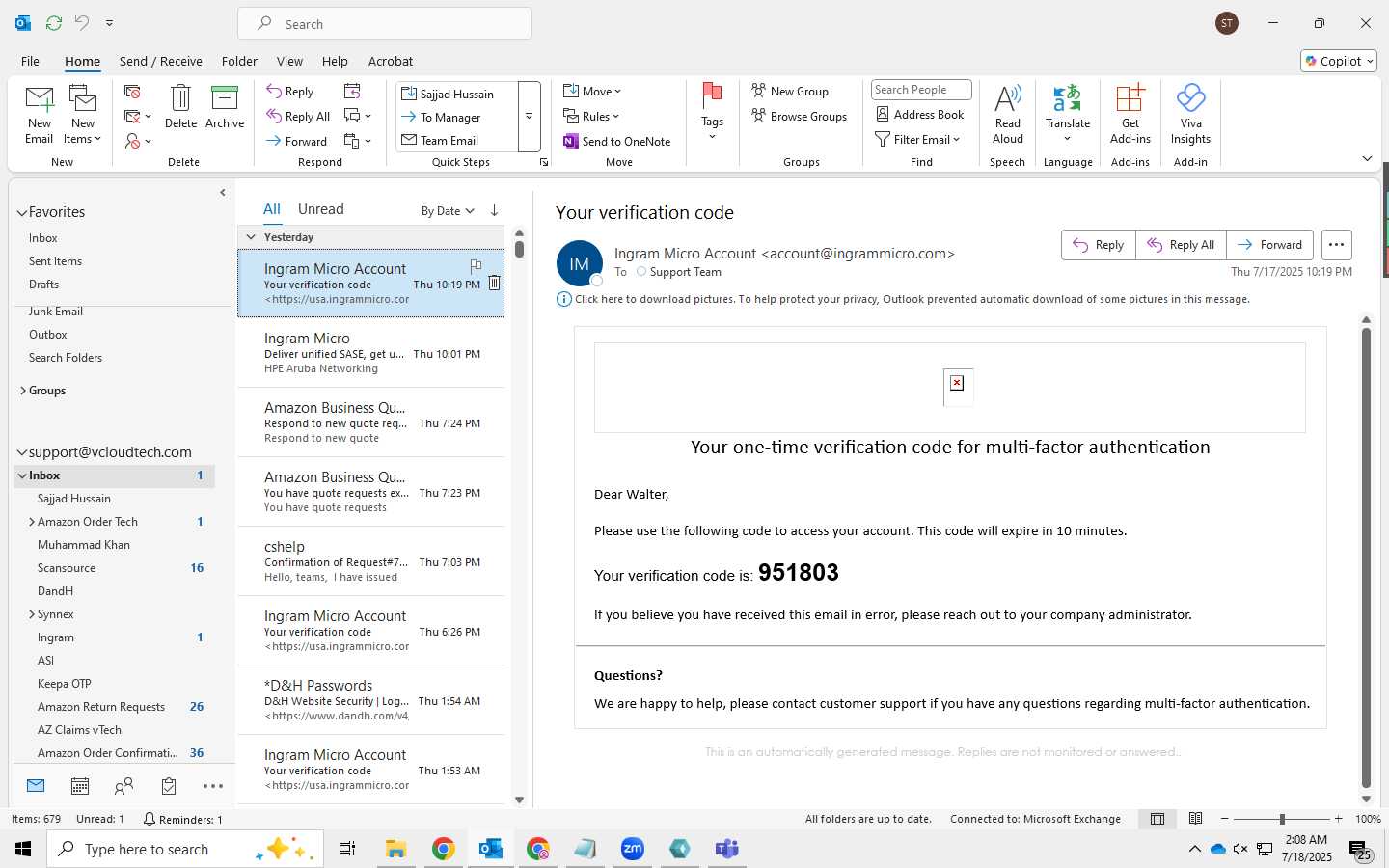Screen dimensions: 1389x868
Task: Toggle sort order arrow in message list
Action: pos(494,210)
